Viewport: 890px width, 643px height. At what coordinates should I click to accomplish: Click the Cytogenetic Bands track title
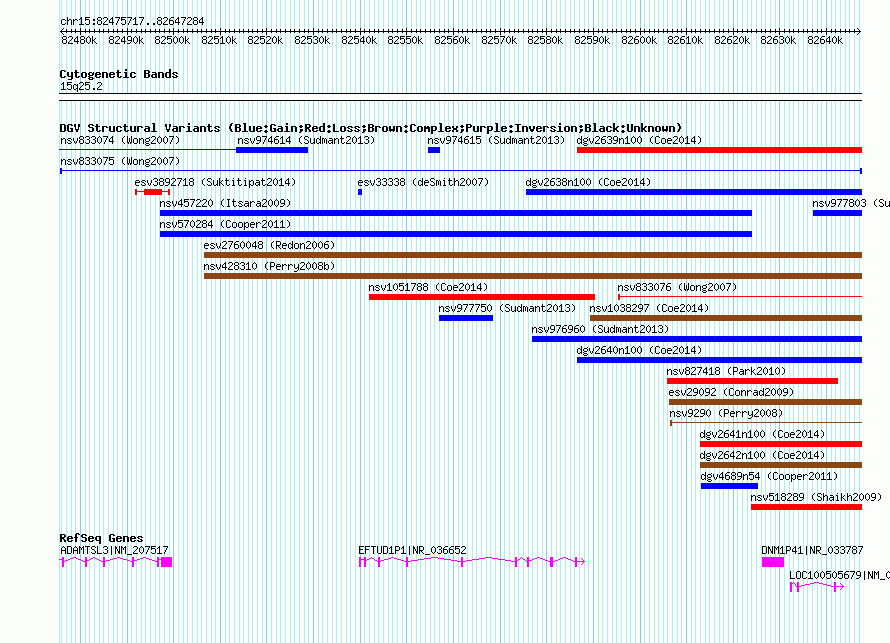click(x=119, y=74)
